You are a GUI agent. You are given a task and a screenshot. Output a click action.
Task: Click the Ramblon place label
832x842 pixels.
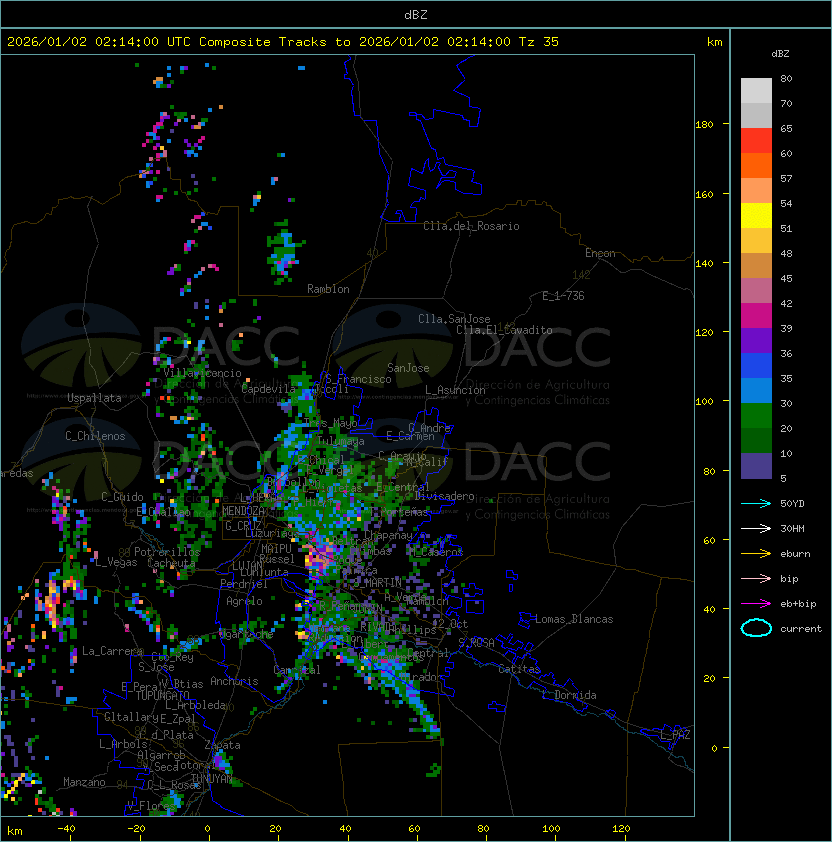328,289
